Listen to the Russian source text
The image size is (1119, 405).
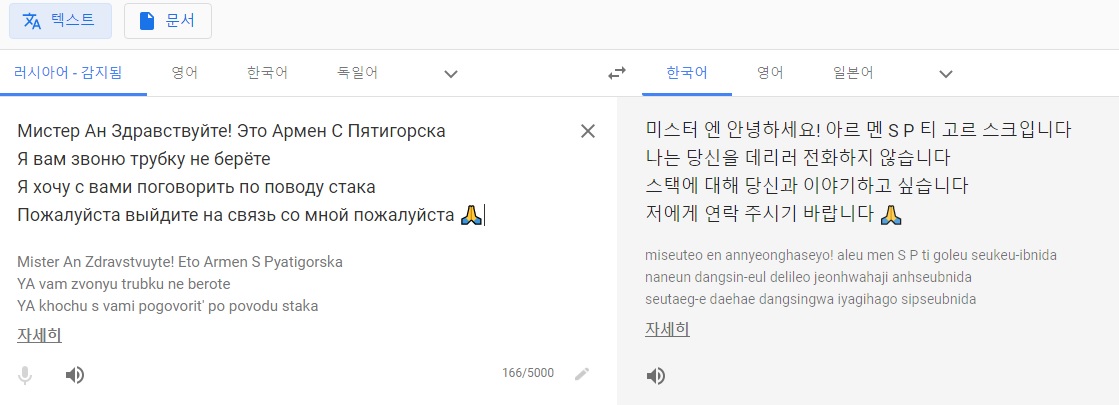74,375
